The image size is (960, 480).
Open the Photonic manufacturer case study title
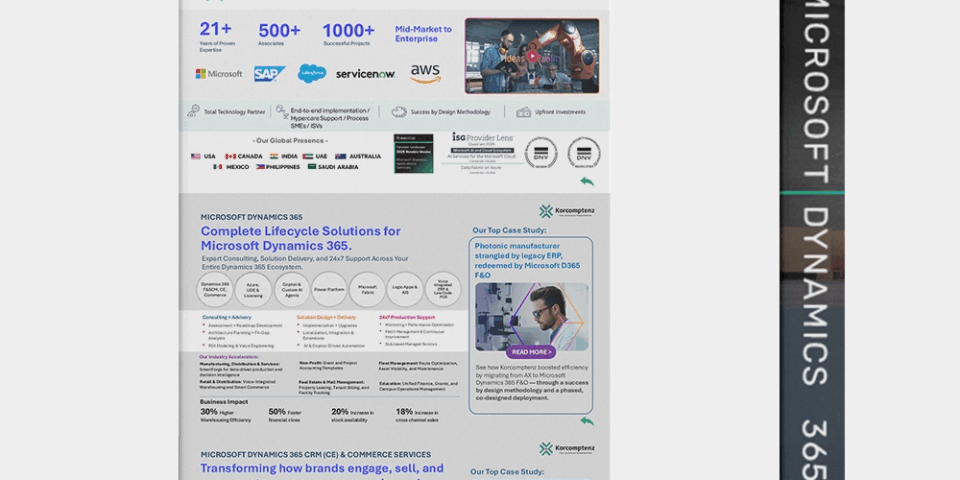click(527, 261)
